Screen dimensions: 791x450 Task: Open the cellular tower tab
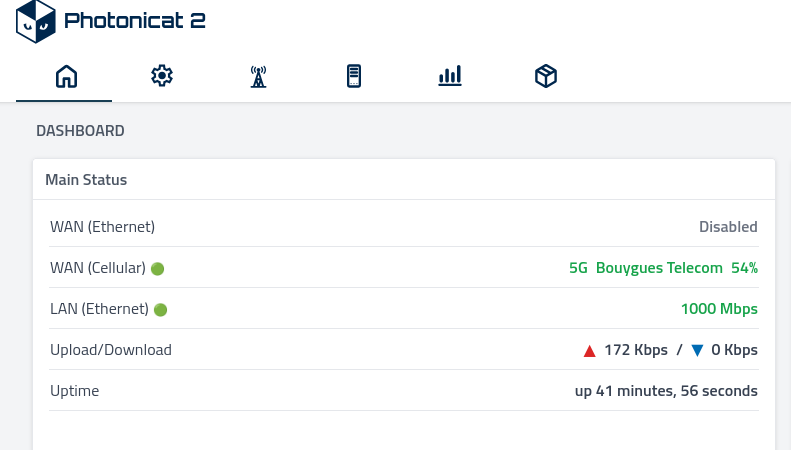pos(258,76)
